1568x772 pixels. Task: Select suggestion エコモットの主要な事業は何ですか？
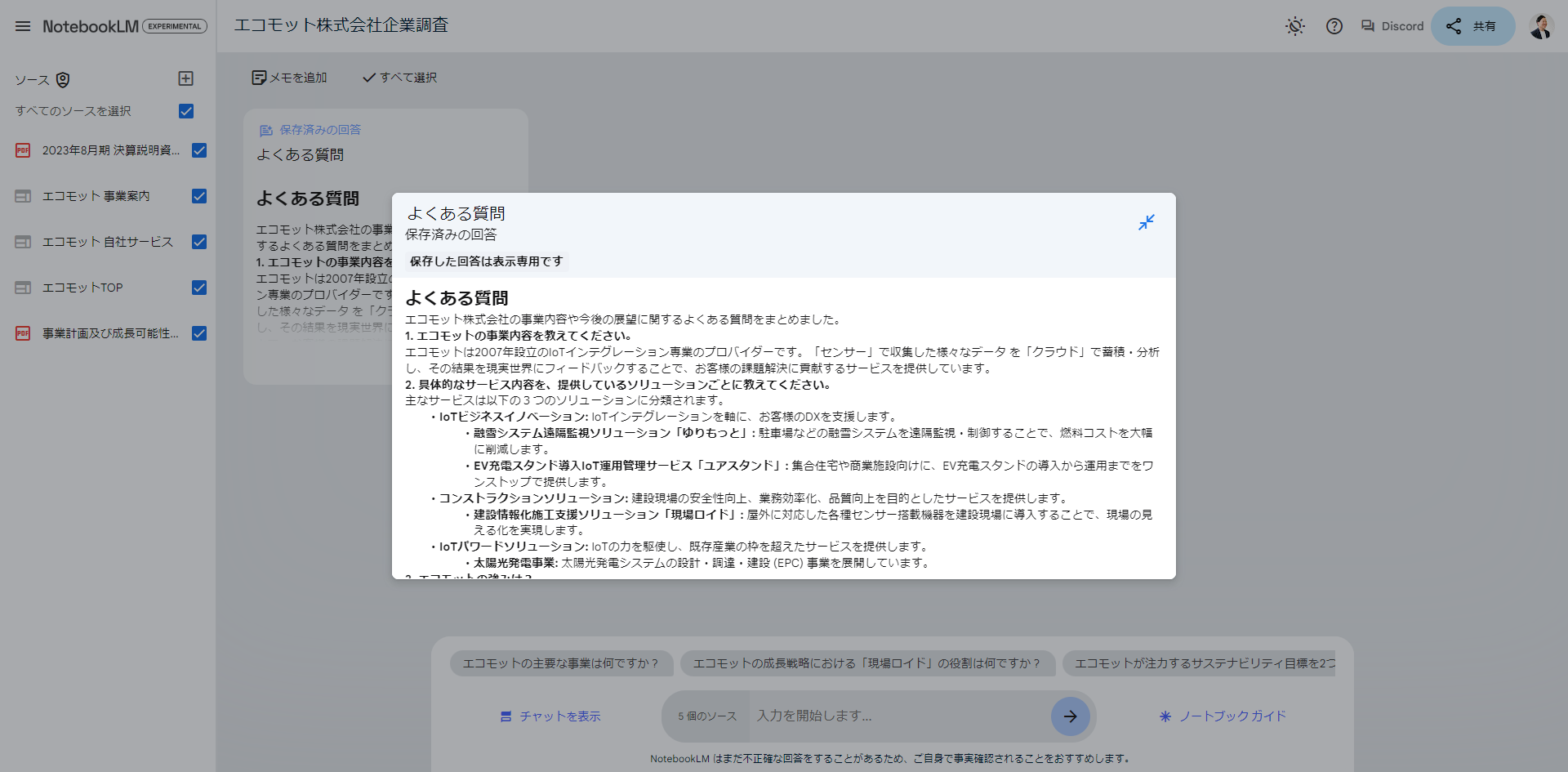tap(561, 663)
